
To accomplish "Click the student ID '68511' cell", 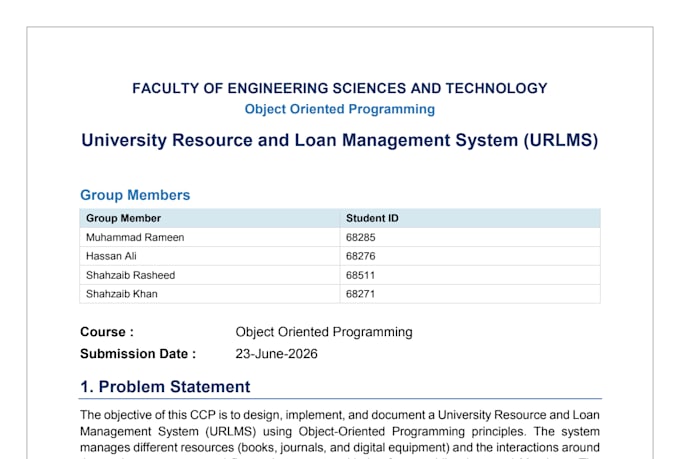I will click(x=470, y=275).
